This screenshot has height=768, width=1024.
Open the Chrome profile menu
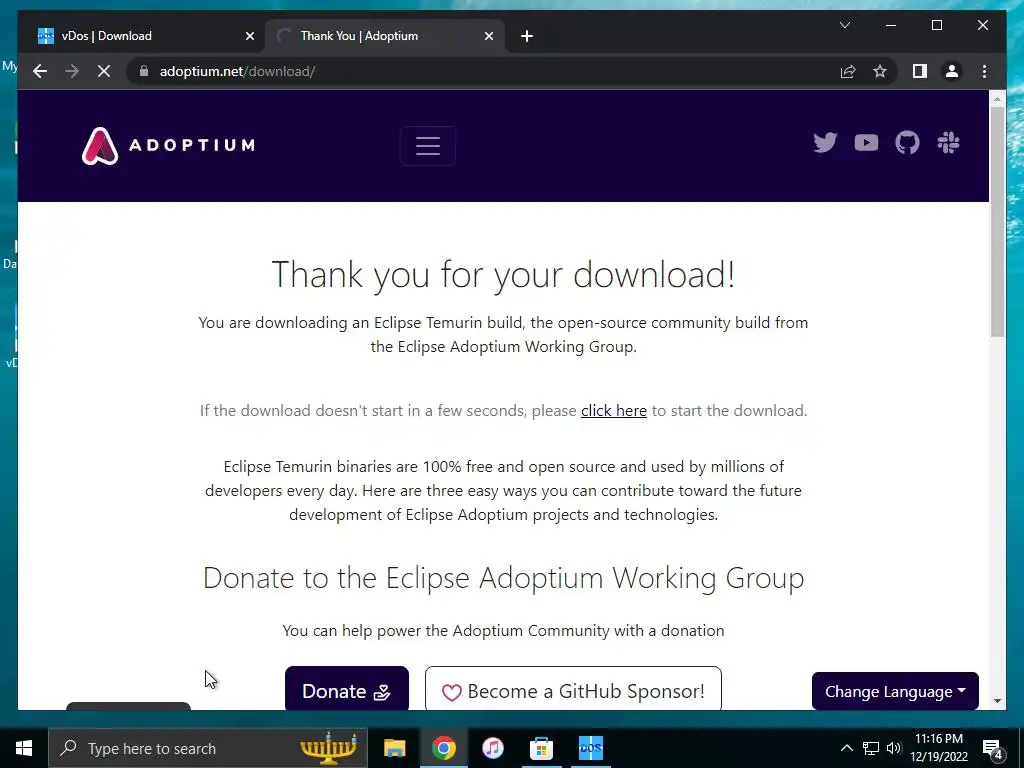pyautogui.click(x=952, y=71)
